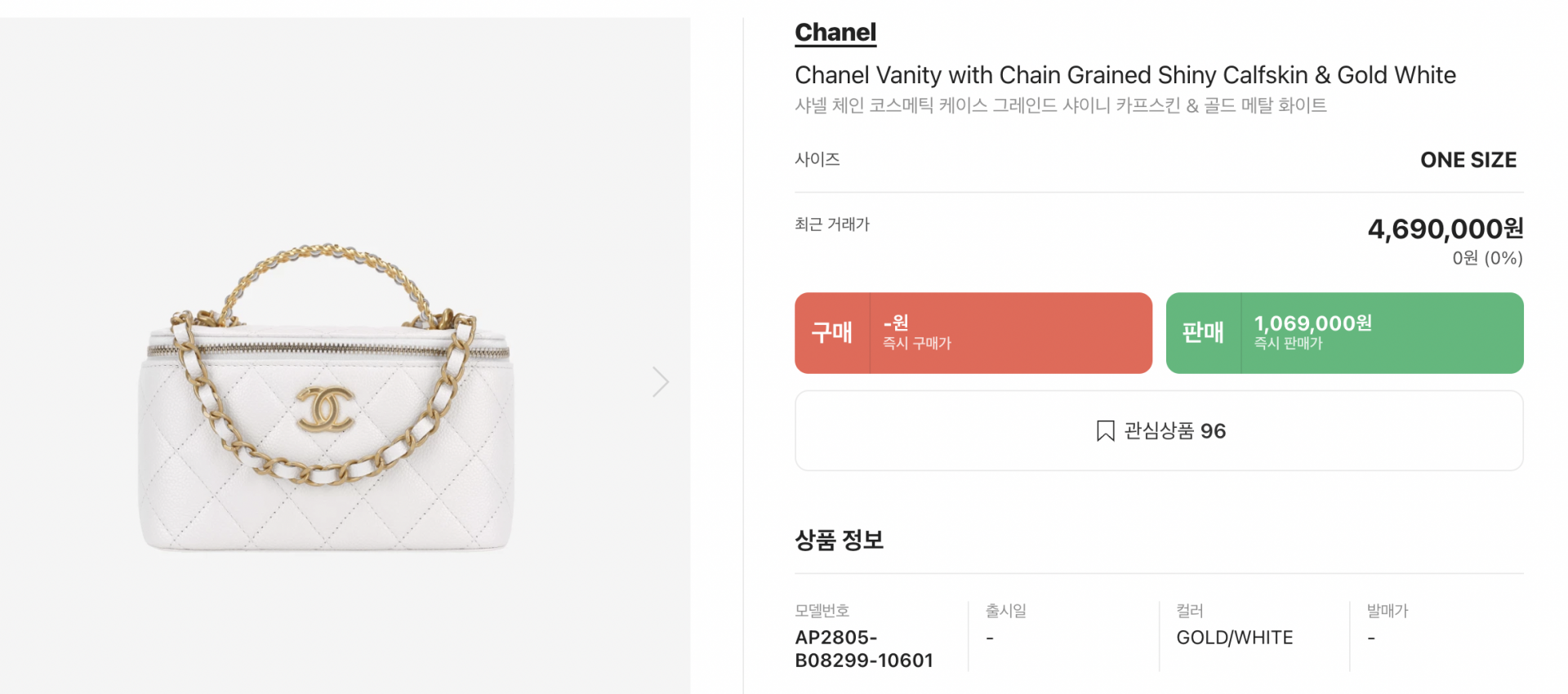Click the 상품 정보 section heading
The height and width of the screenshot is (694, 1568).
[x=839, y=540]
